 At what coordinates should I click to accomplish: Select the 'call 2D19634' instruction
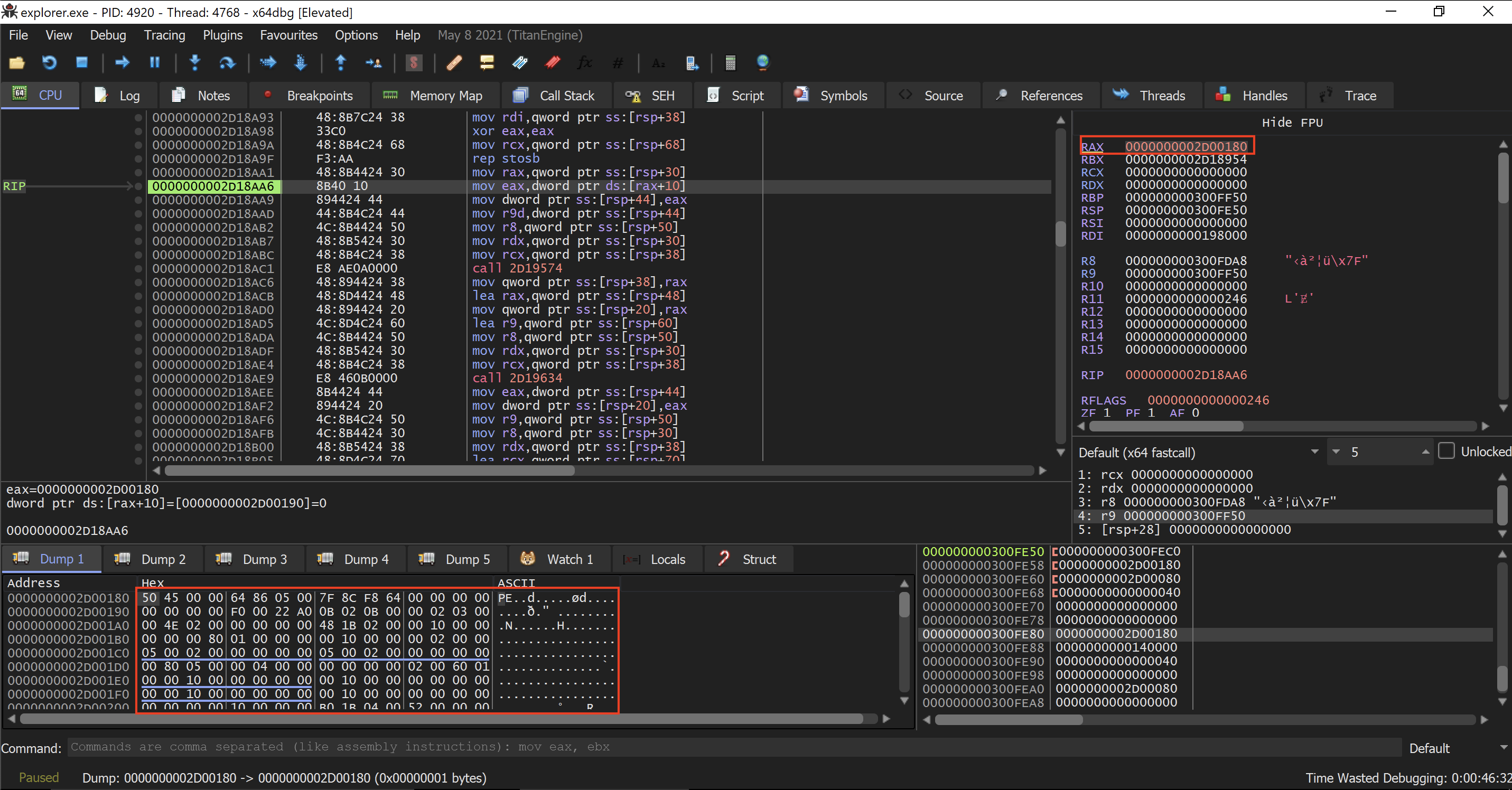517,378
